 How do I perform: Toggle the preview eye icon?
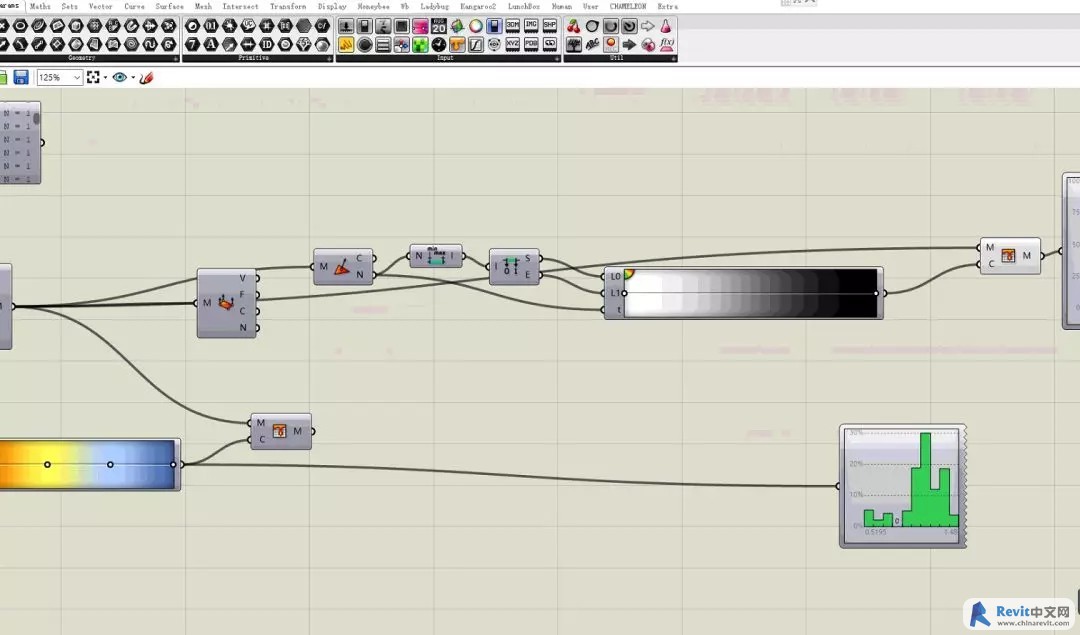(x=120, y=77)
